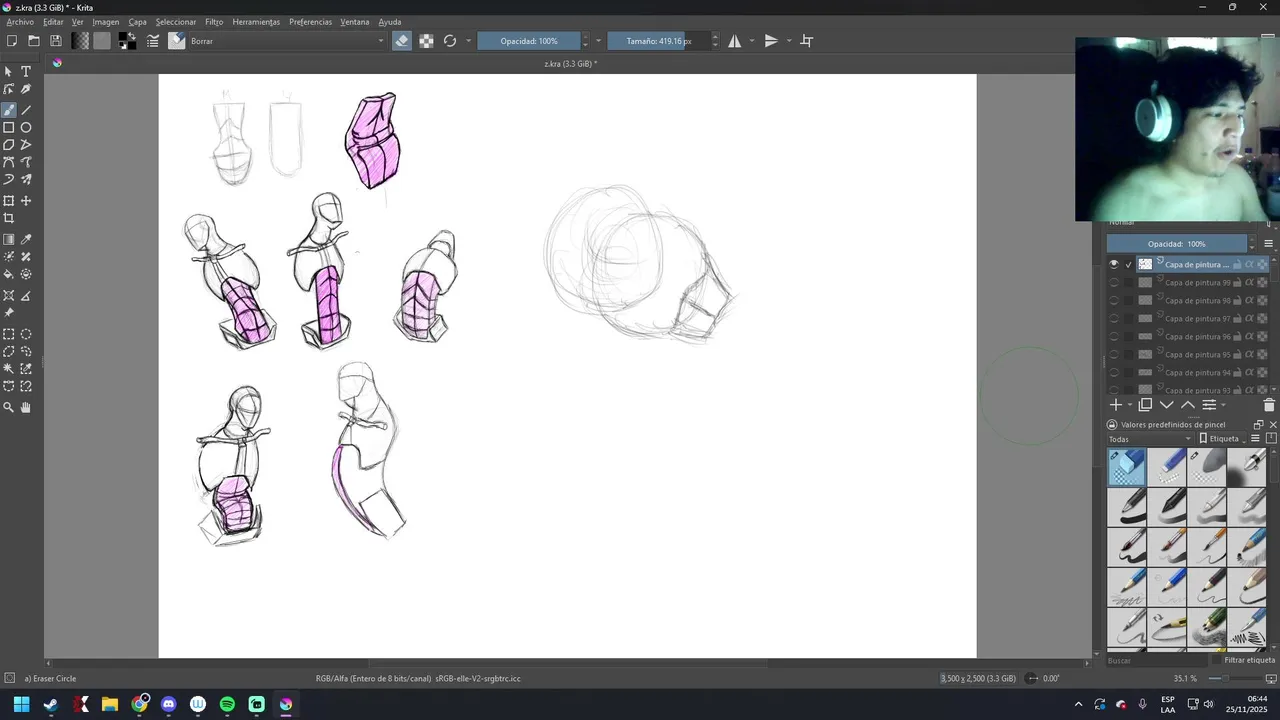The image size is (1280, 720).
Task: Adjust the brush Opacidad 100% slider
Action: click(x=529, y=41)
